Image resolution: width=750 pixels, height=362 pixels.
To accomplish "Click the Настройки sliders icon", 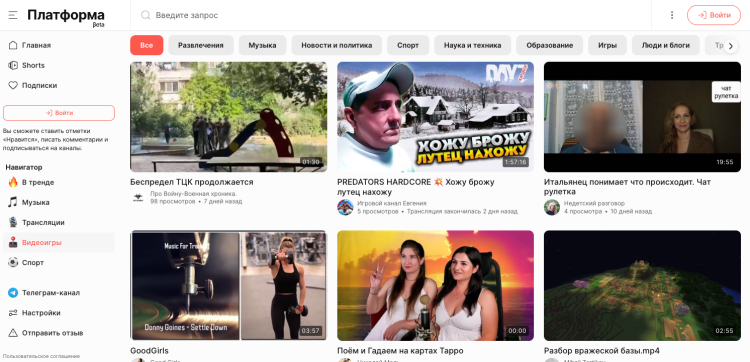I will click(13, 313).
